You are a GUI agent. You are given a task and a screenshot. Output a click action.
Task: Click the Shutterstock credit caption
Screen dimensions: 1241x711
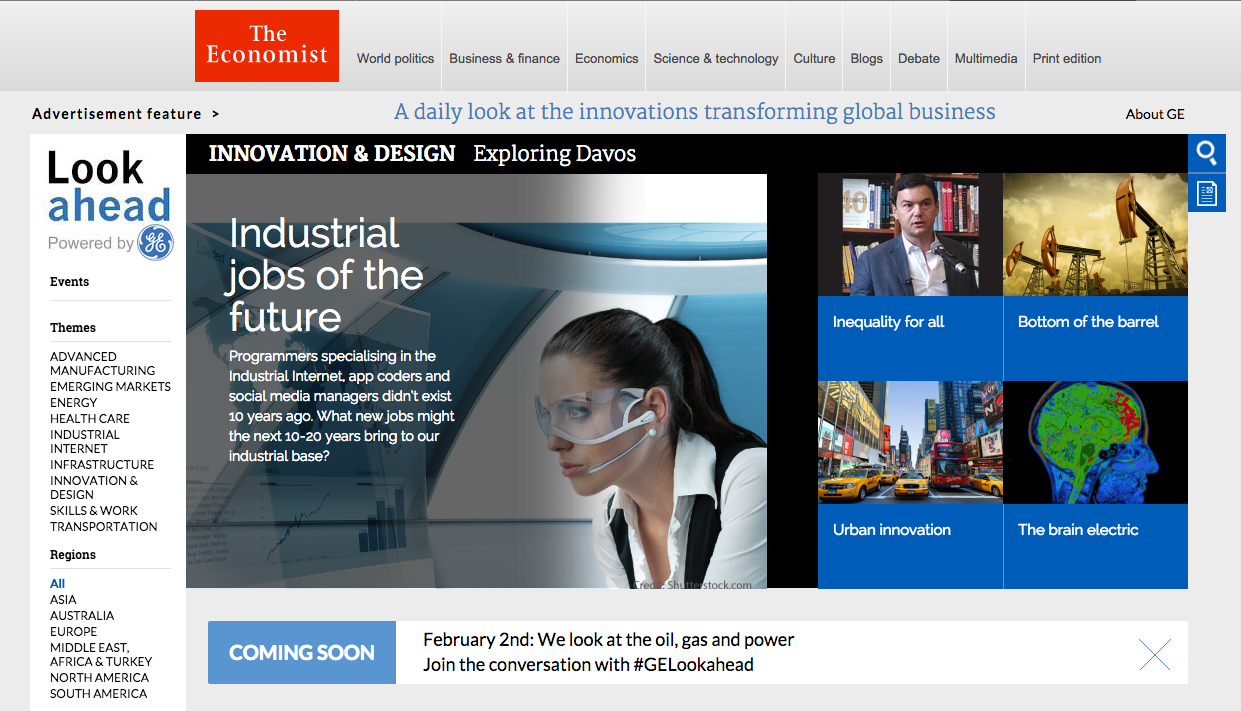click(692, 584)
